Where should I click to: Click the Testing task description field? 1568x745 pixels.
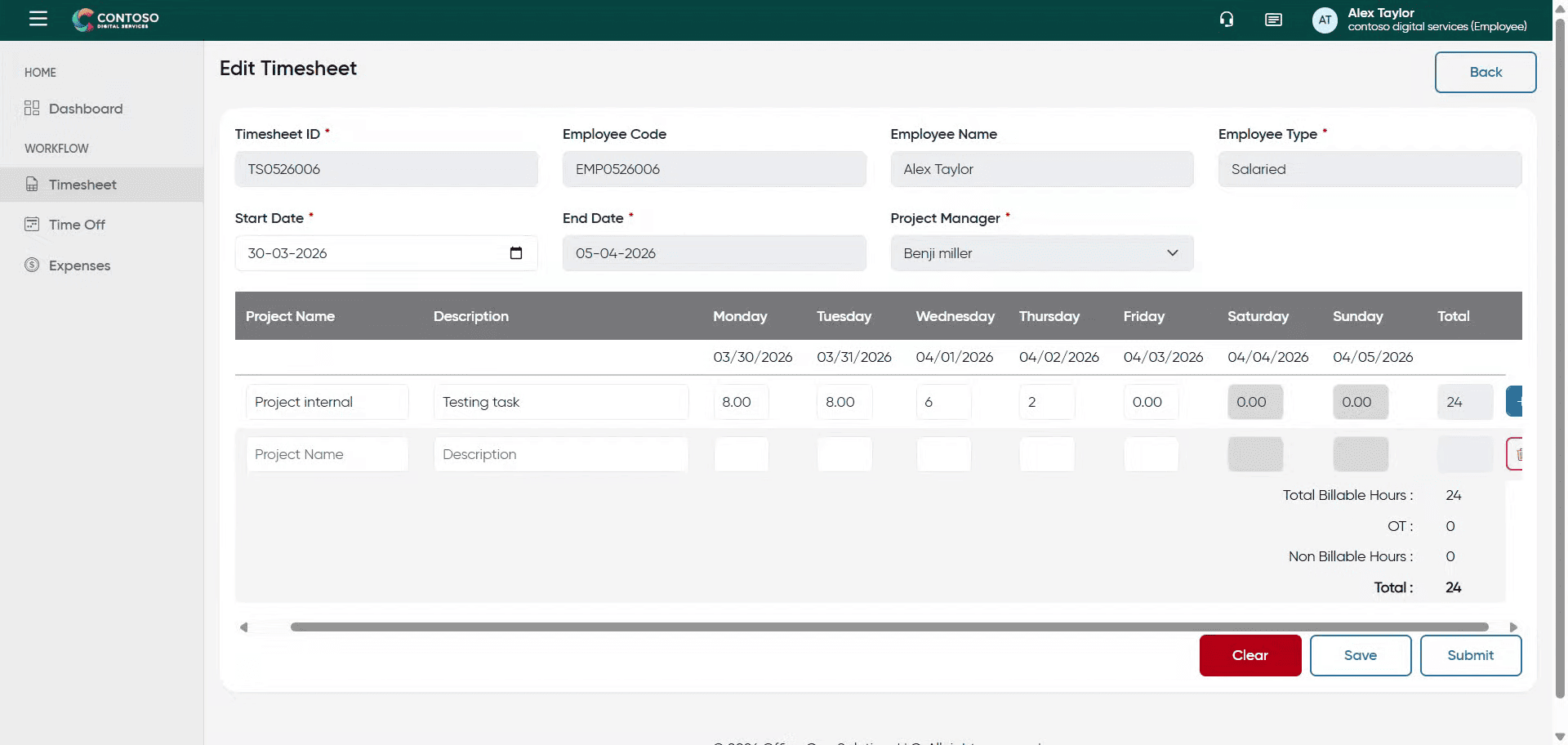[560, 402]
